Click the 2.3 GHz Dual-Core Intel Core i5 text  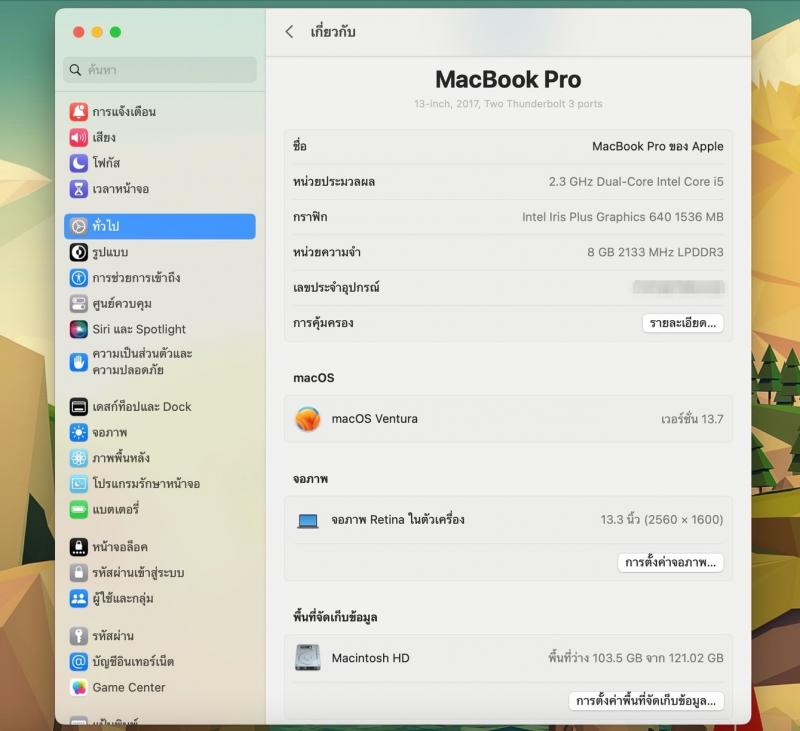click(636, 182)
